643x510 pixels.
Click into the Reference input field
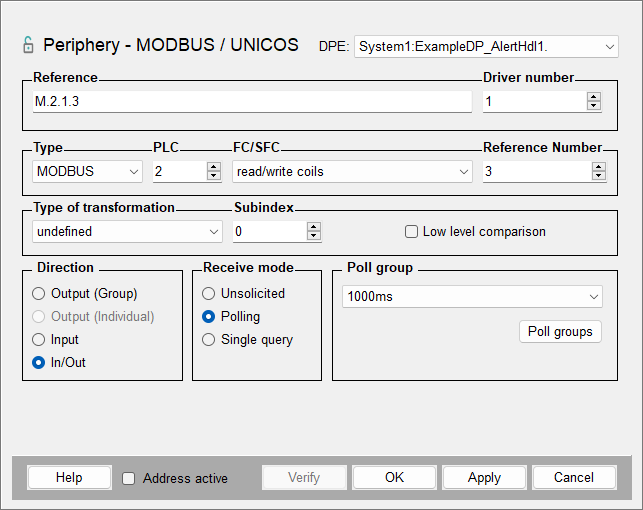coord(252,101)
